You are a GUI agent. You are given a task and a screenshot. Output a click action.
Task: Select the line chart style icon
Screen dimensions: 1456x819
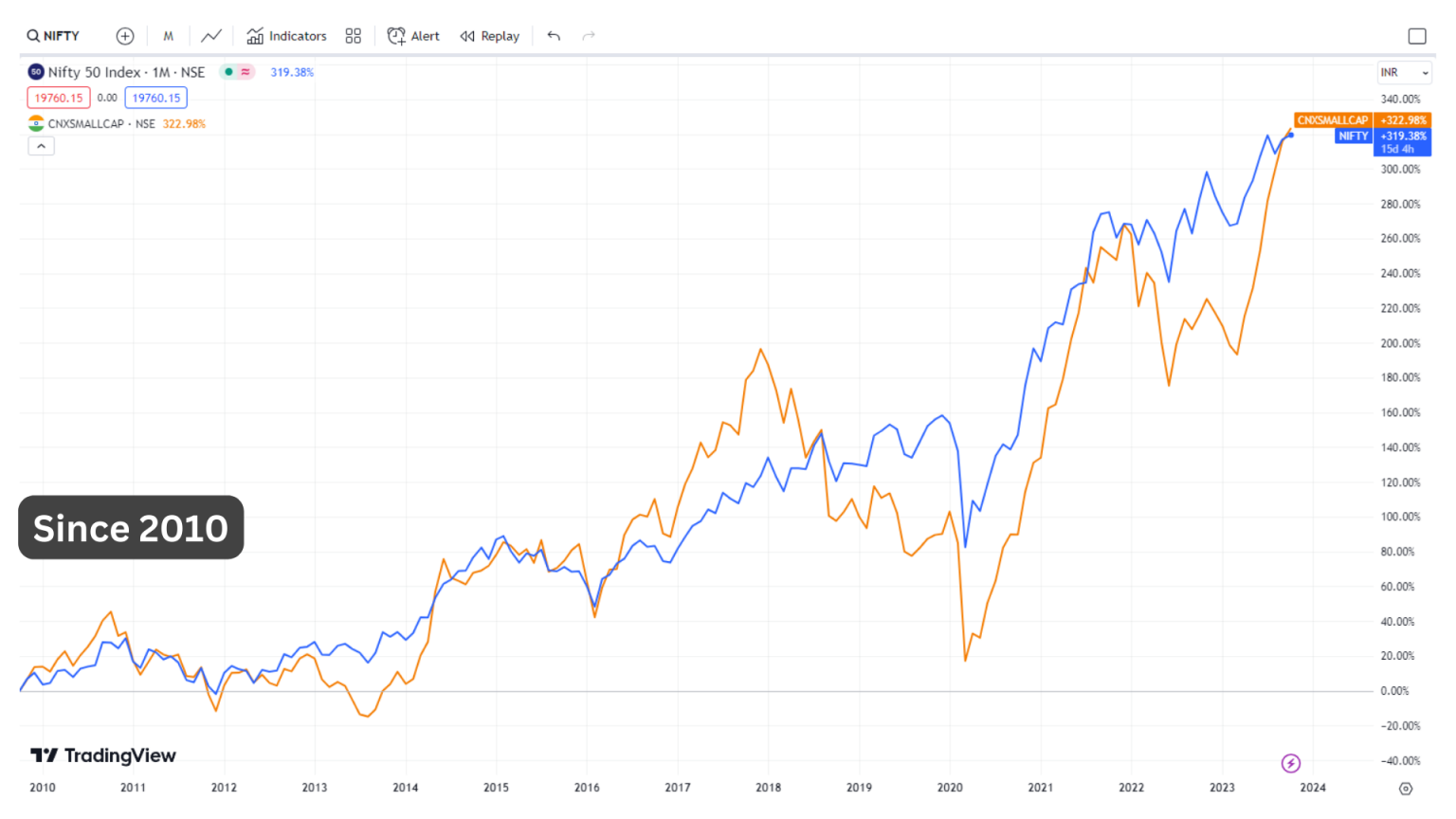(x=210, y=35)
